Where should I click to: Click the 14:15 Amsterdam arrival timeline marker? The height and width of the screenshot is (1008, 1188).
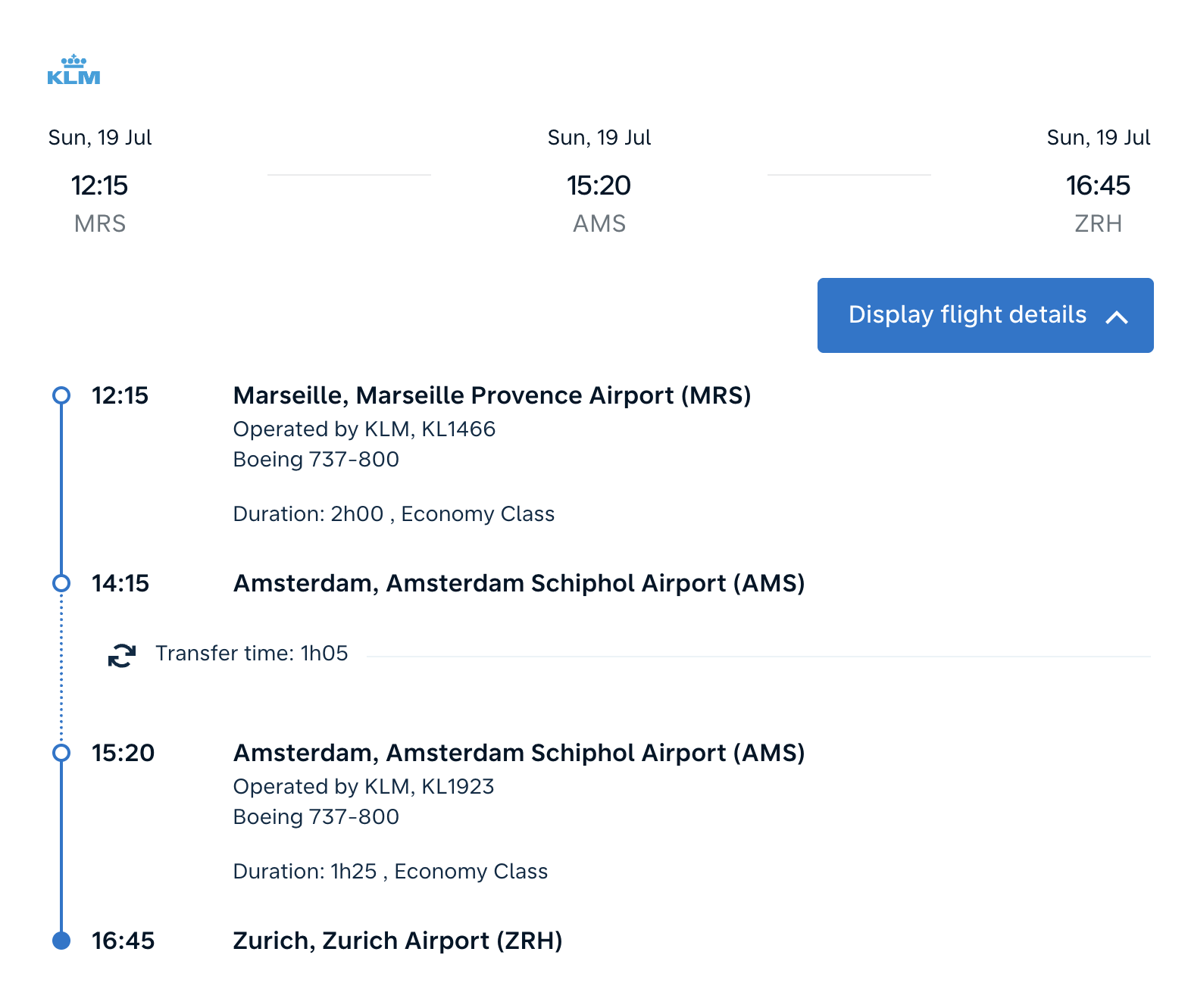[x=61, y=583]
